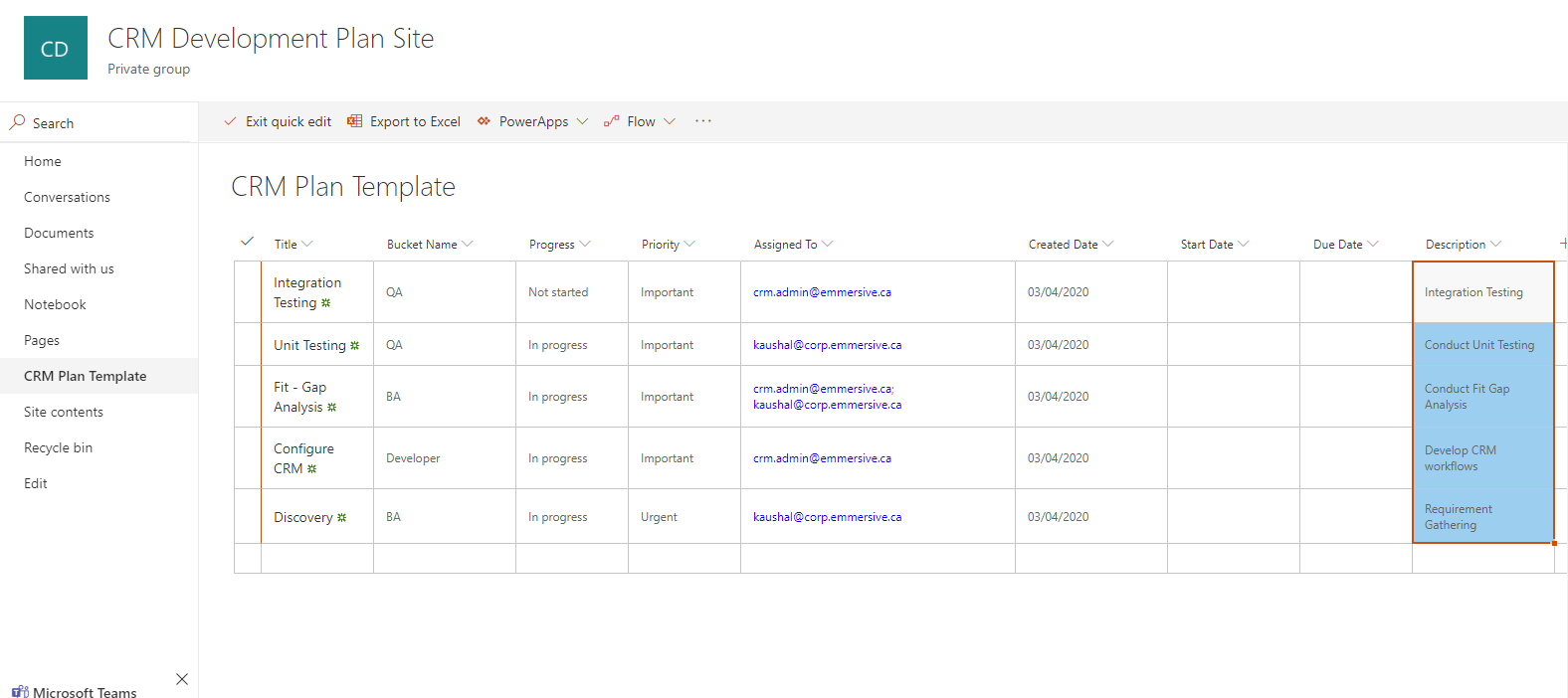The image size is (1568, 698).
Task: Open the Priority column header dropdown
Action: coord(689,244)
